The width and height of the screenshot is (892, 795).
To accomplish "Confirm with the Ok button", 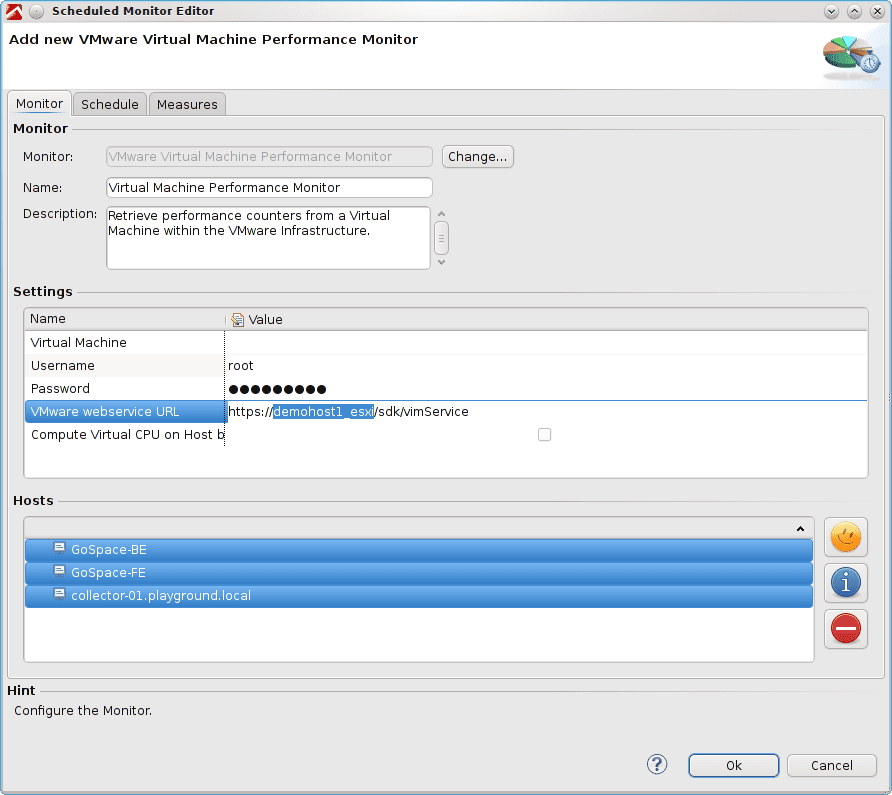I will [733, 765].
